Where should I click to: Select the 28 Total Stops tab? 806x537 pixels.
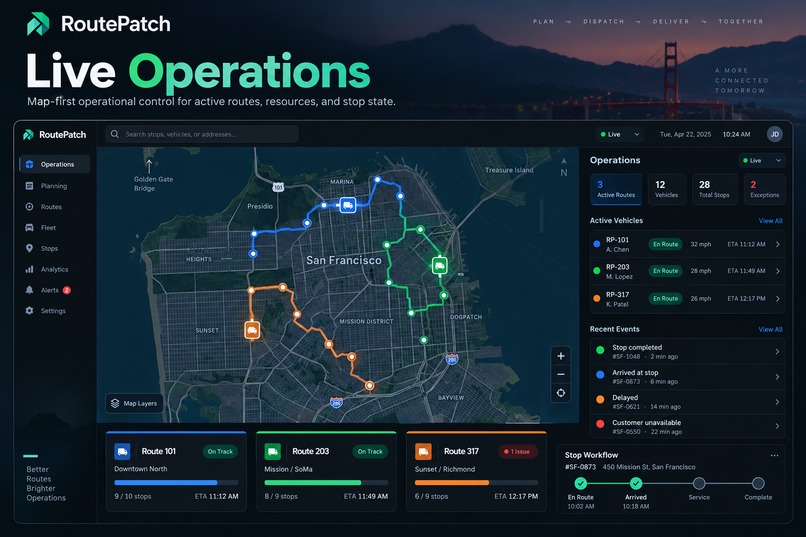point(715,189)
